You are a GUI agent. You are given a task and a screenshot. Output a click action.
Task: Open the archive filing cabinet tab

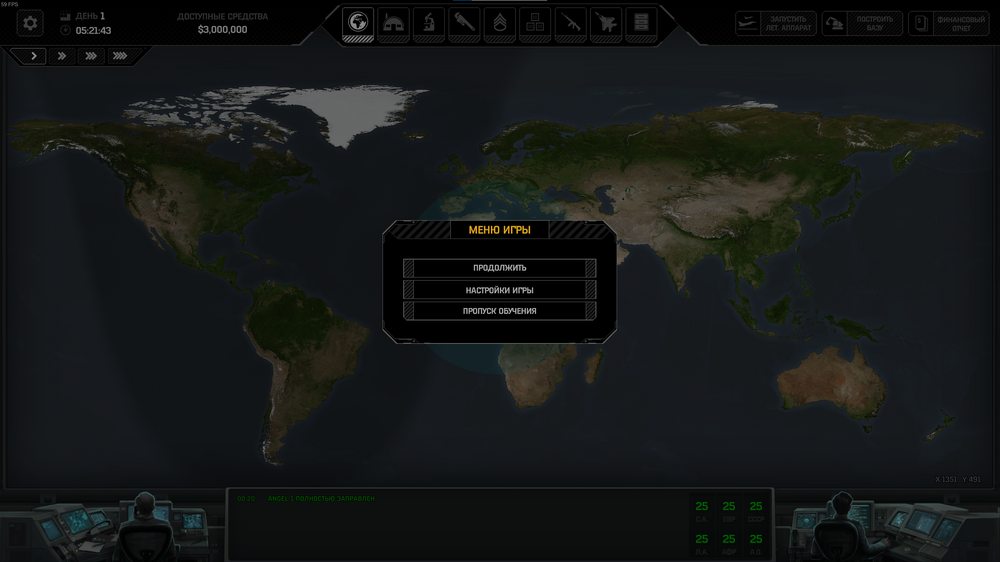(x=641, y=24)
